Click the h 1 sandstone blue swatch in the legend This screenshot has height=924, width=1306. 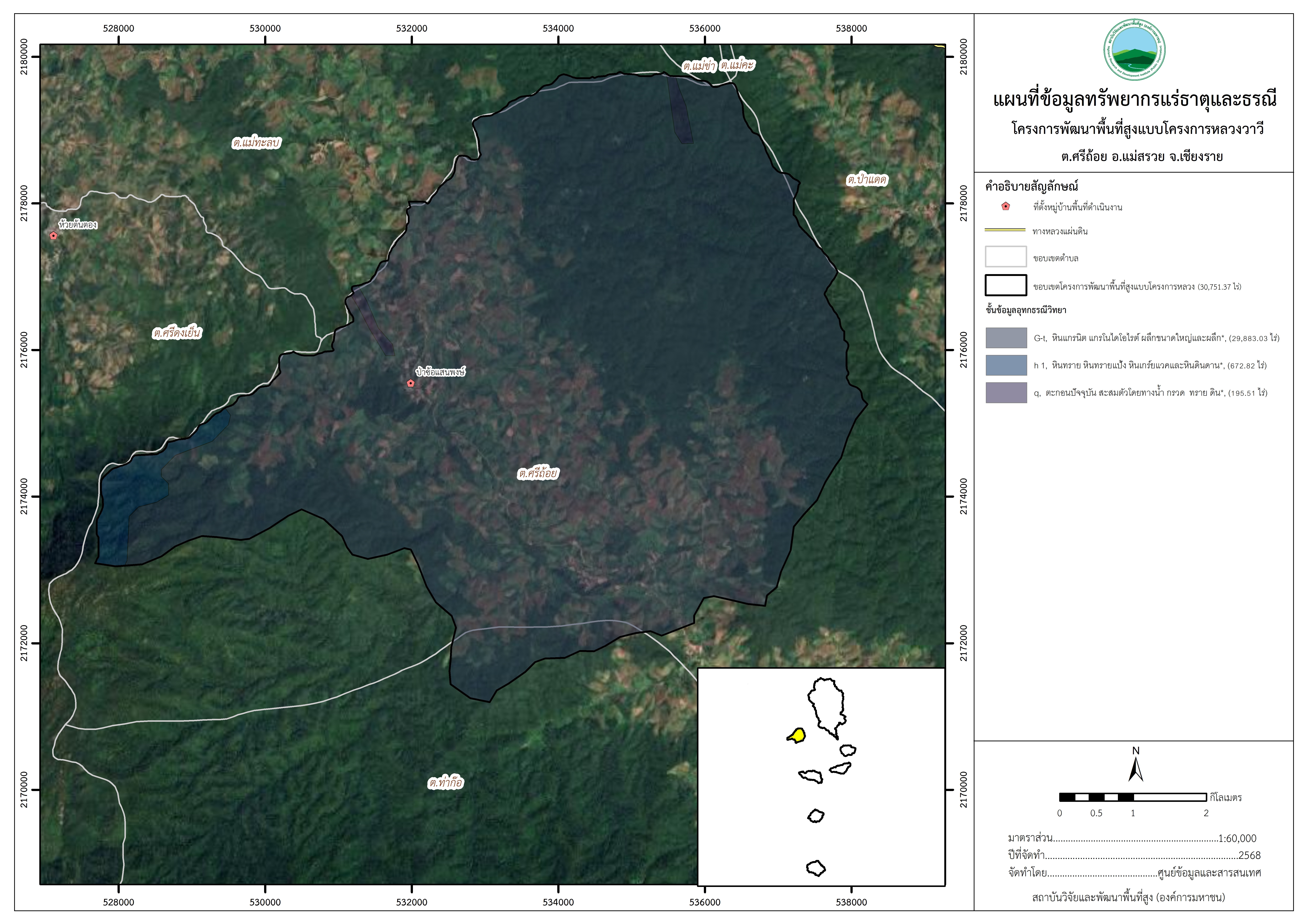coord(1006,365)
